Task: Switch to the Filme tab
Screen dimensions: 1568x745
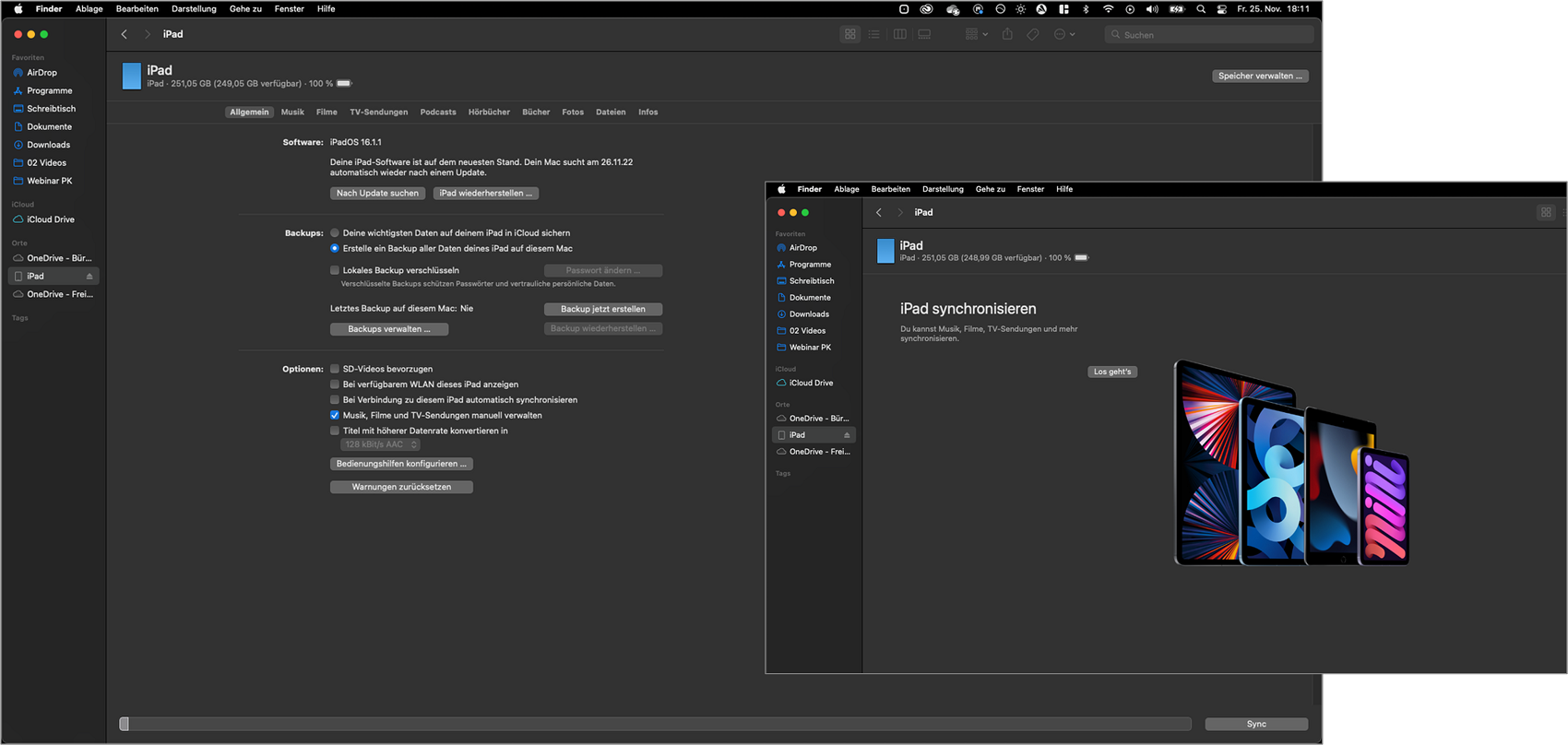Action: tap(327, 112)
